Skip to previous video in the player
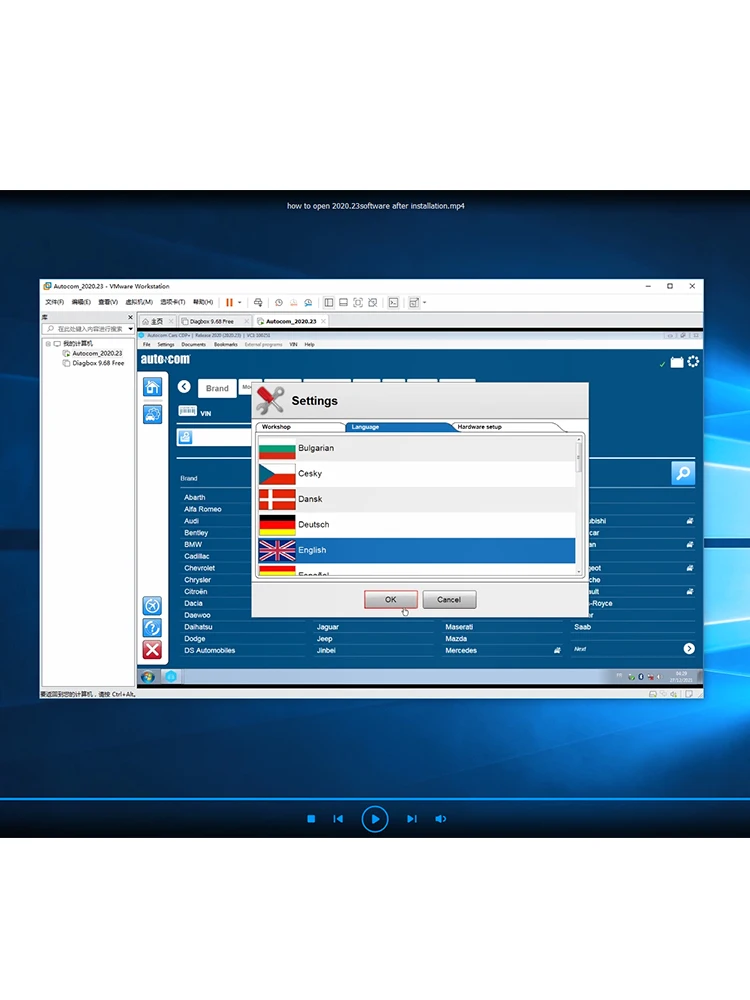750x1000 pixels. tap(338, 819)
